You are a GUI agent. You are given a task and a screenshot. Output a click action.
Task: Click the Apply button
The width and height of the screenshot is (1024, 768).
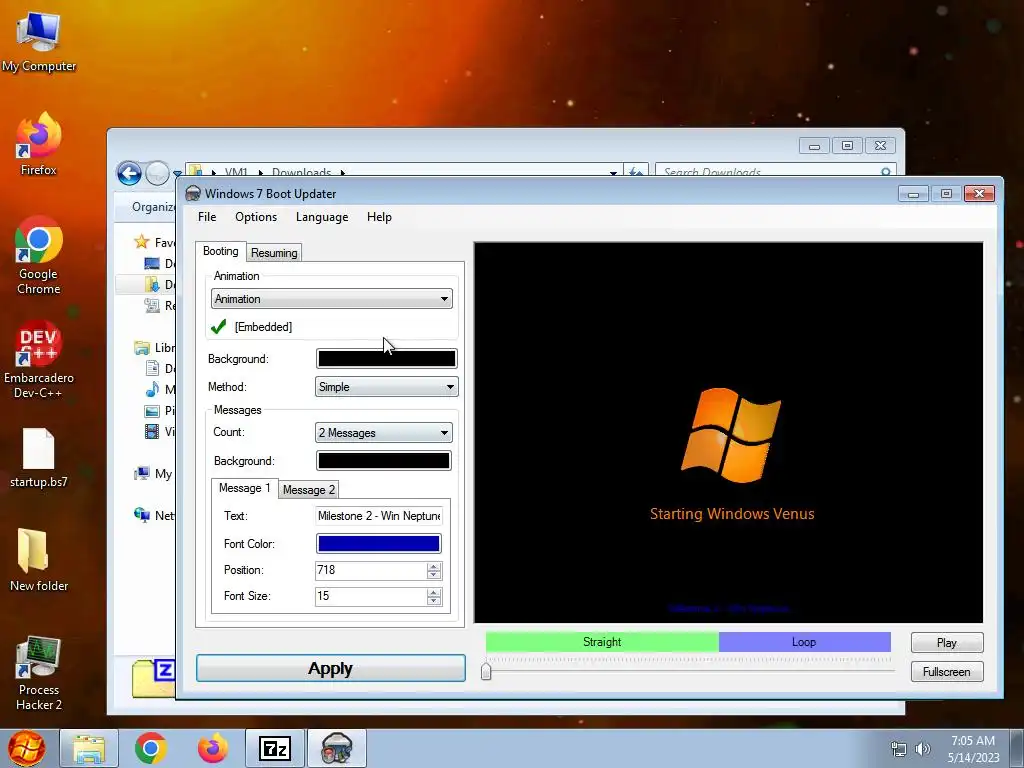330,668
